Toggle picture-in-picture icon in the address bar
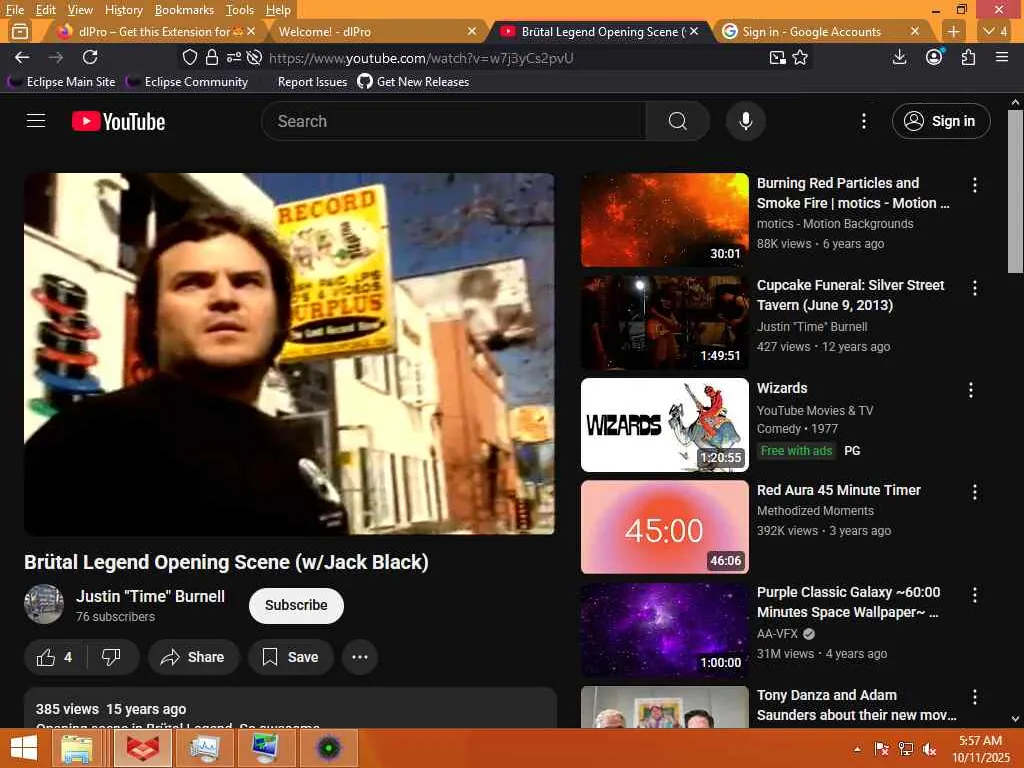1024x768 pixels. click(x=777, y=57)
